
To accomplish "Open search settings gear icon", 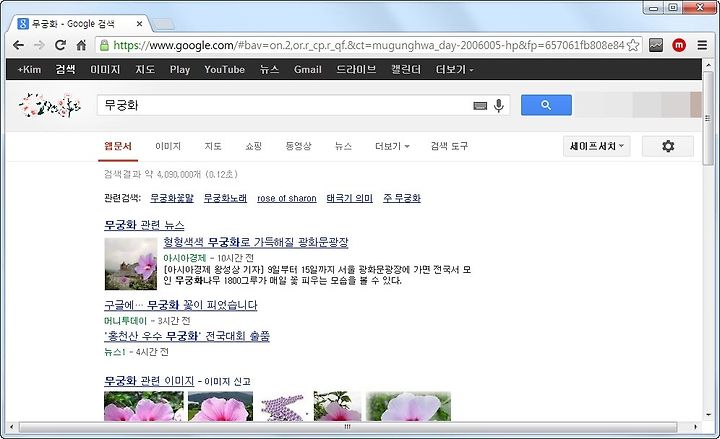I will pos(668,146).
